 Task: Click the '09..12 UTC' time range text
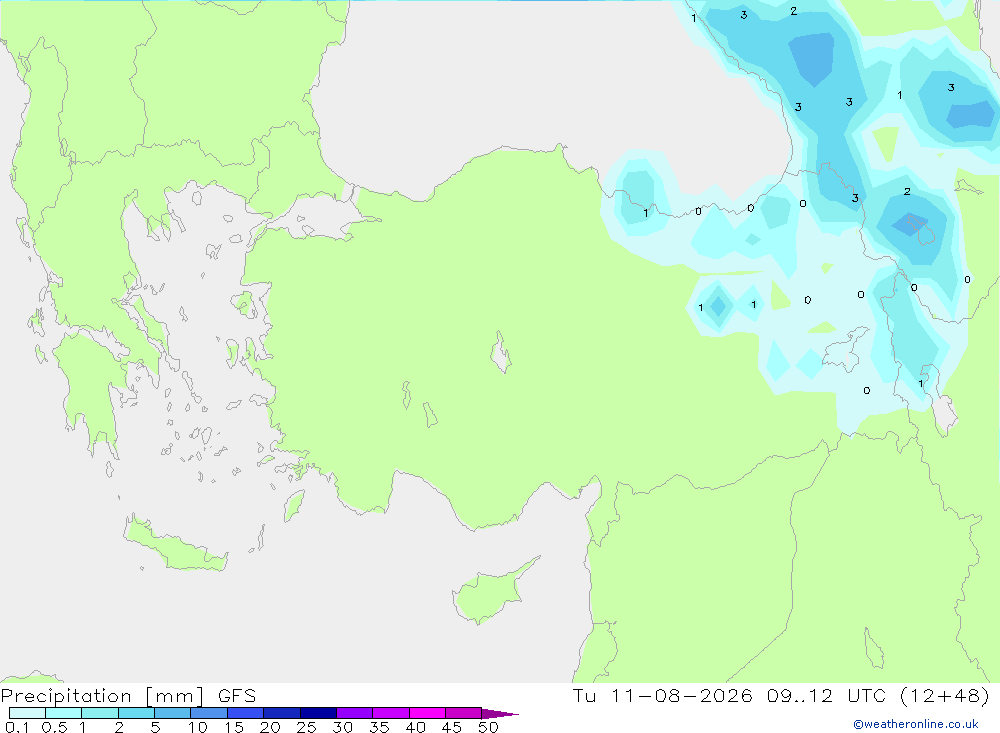coord(828,695)
